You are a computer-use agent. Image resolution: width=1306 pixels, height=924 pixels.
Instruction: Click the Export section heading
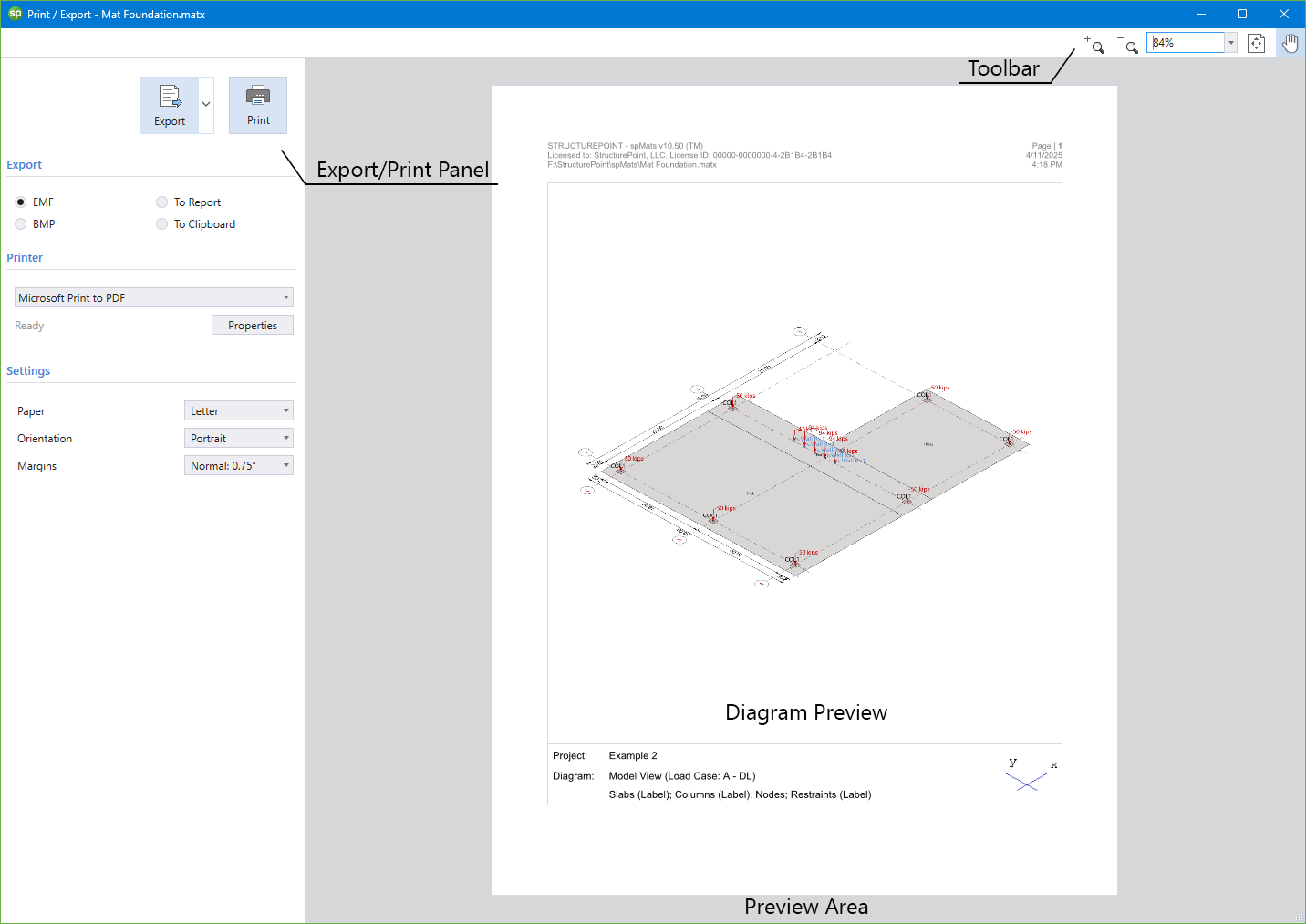(x=24, y=164)
